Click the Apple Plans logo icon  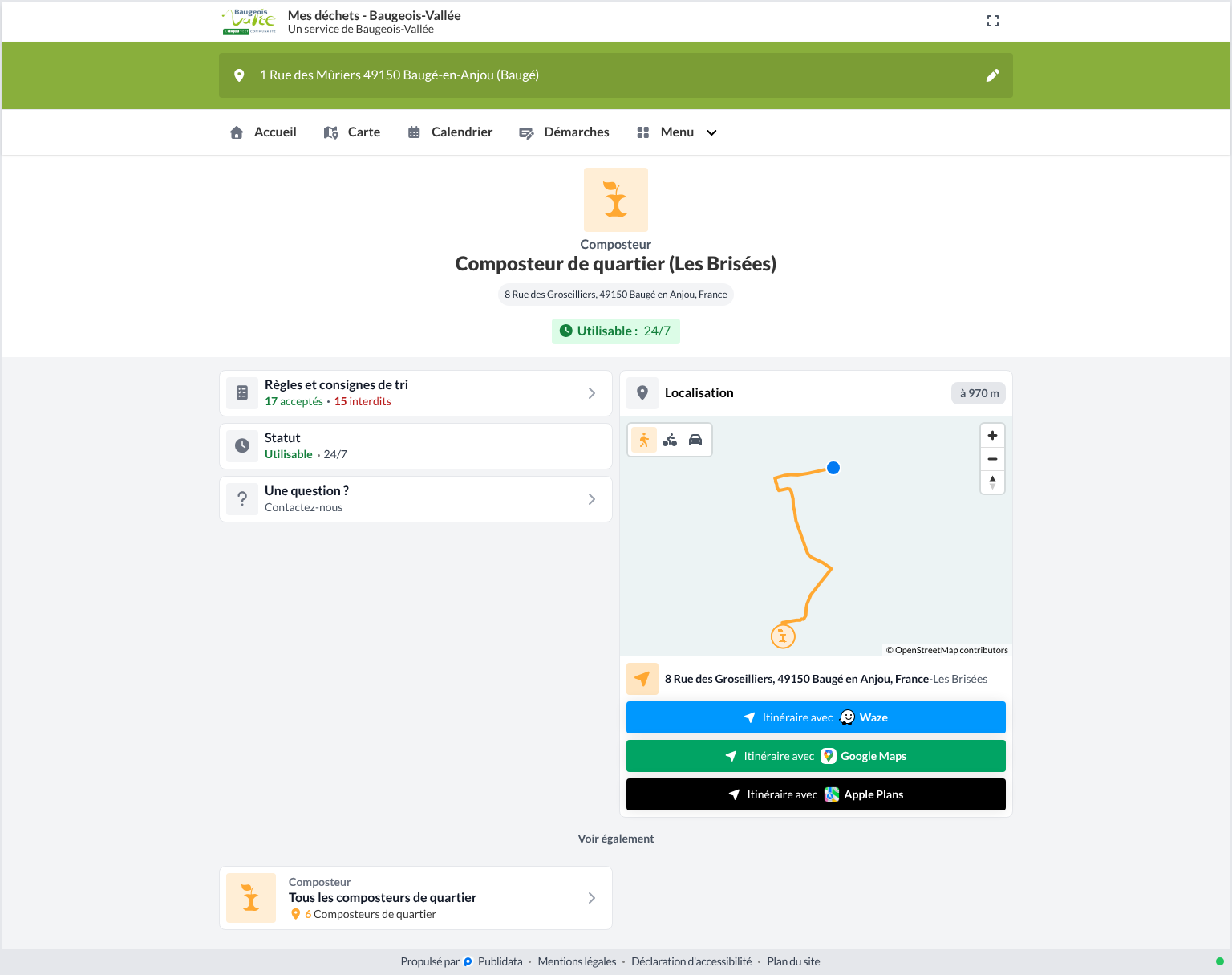point(832,794)
